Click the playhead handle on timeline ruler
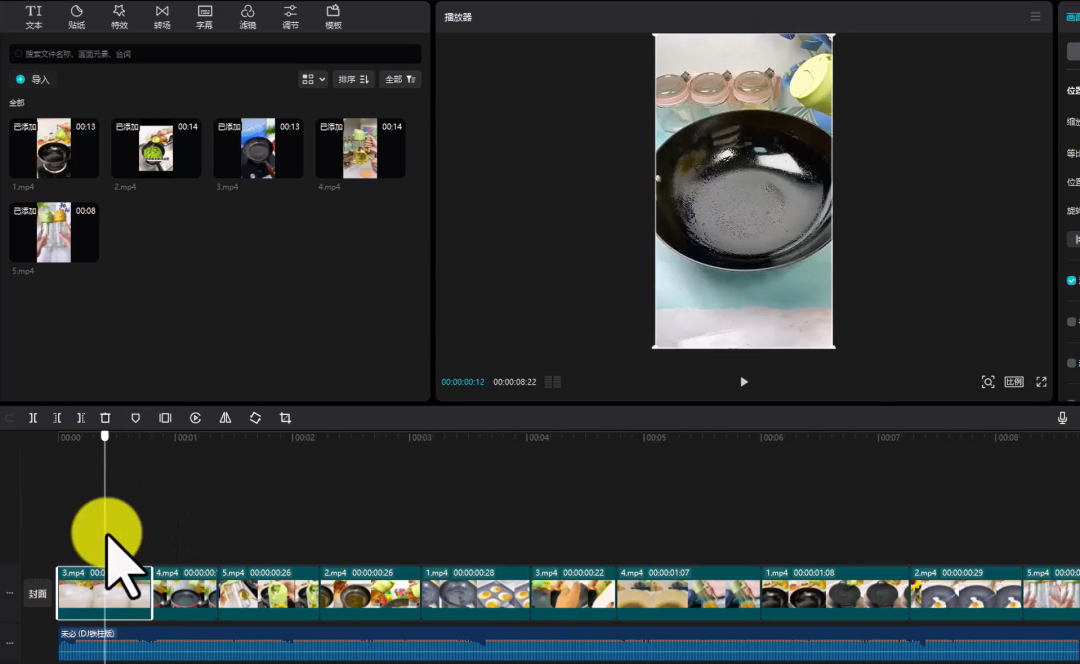Image resolution: width=1080 pixels, height=664 pixels. pos(105,436)
